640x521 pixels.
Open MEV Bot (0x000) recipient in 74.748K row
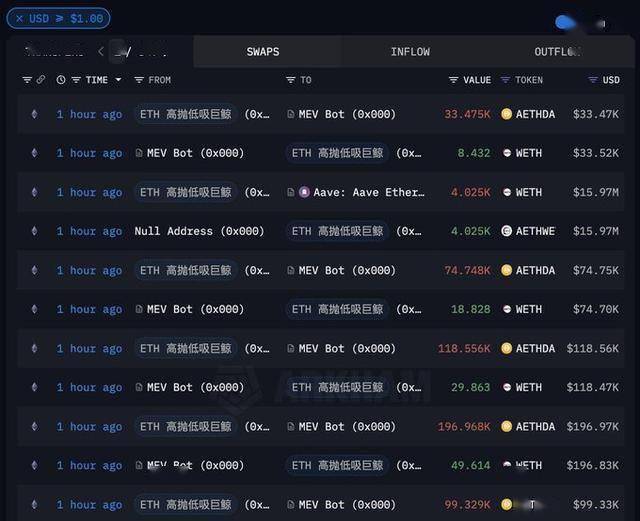tap(347, 270)
